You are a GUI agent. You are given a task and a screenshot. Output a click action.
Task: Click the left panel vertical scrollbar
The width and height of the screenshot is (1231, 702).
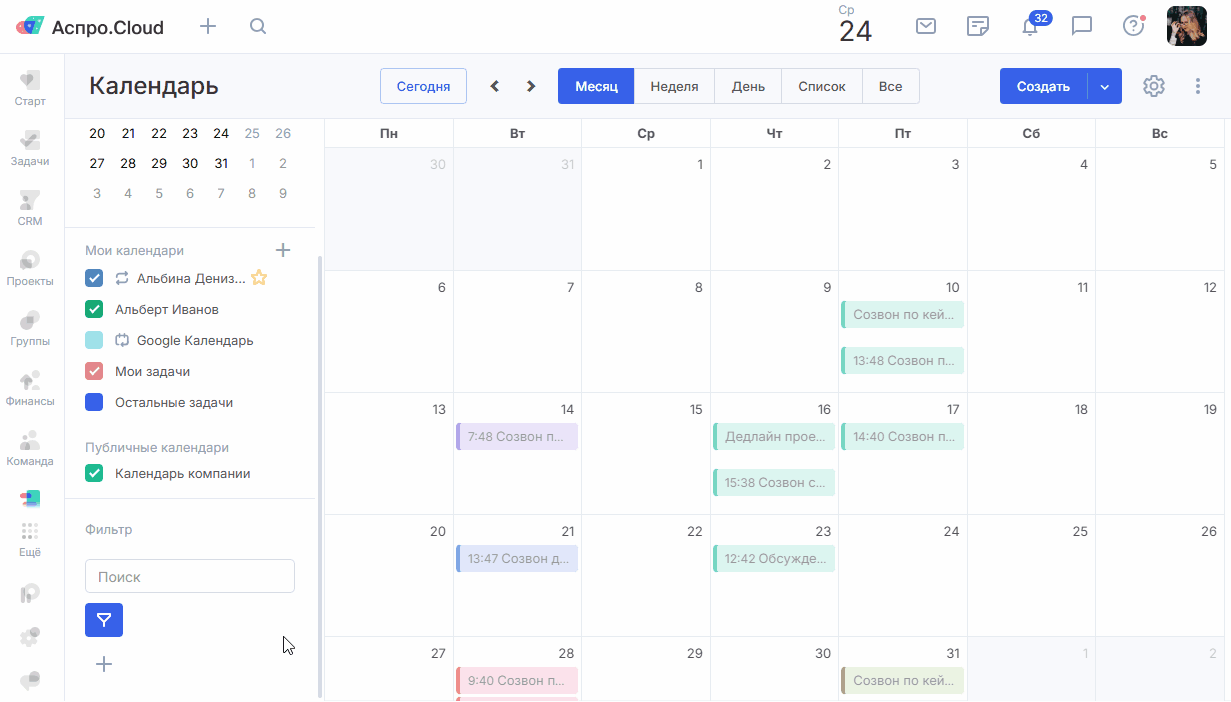point(320,476)
